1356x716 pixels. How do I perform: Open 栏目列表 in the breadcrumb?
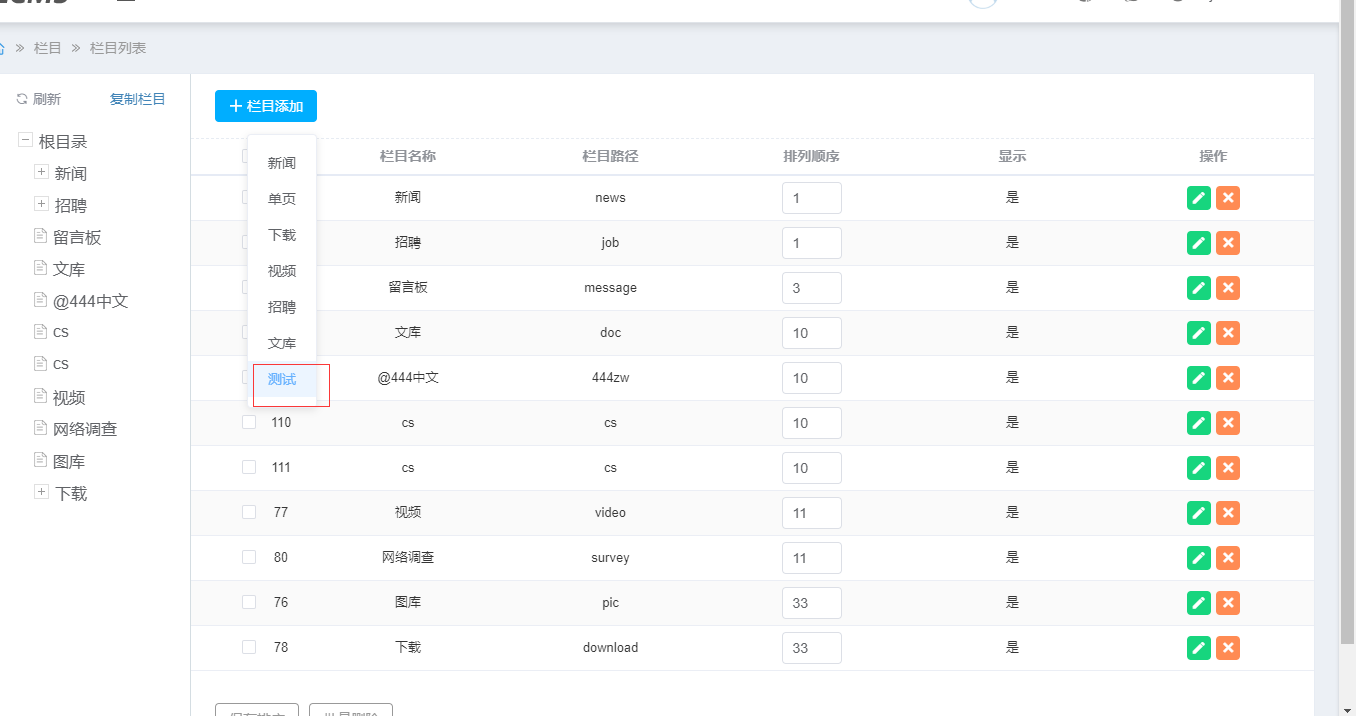118,48
